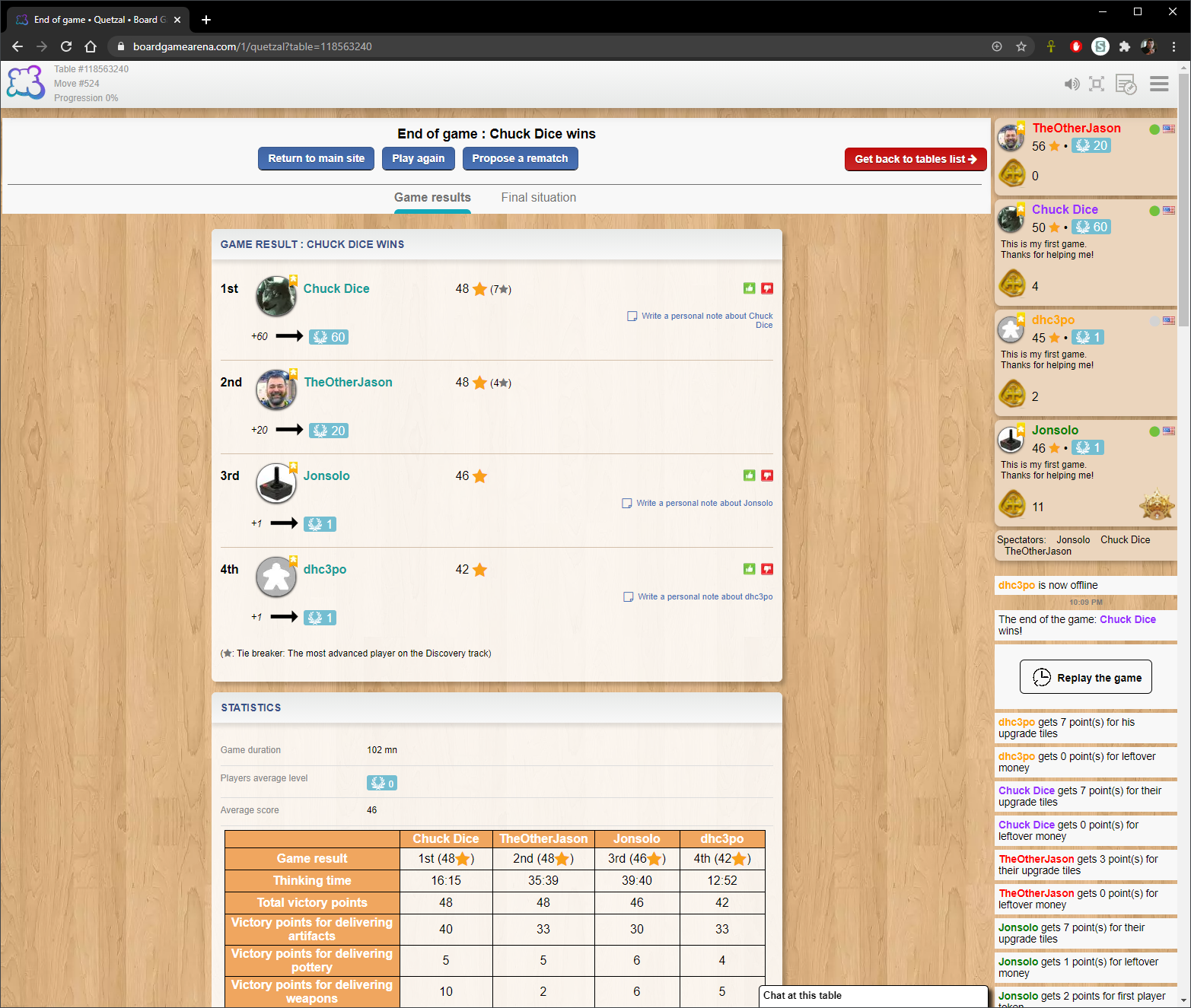This screenshot has height=1008, width=1191.
Task: Click Play again button
Action: 419,158
